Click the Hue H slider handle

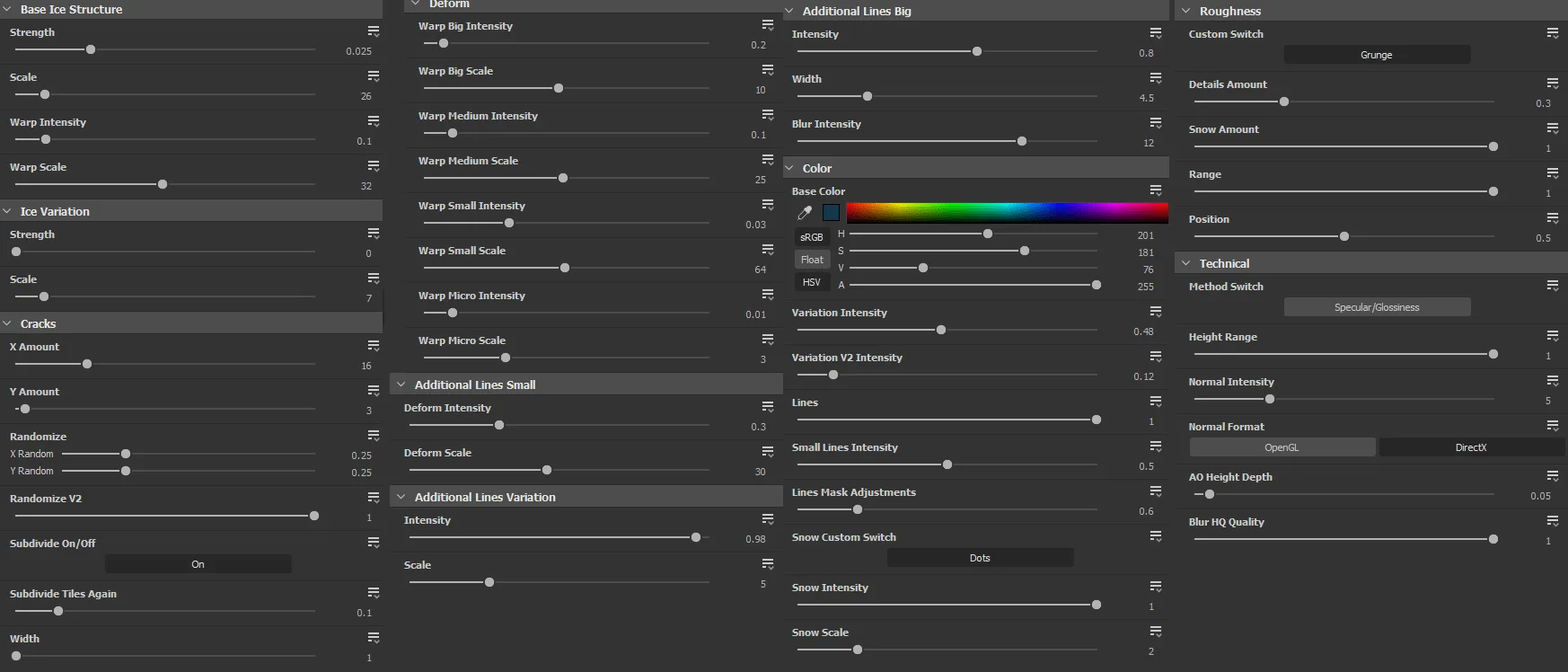[x=988, y=234]
